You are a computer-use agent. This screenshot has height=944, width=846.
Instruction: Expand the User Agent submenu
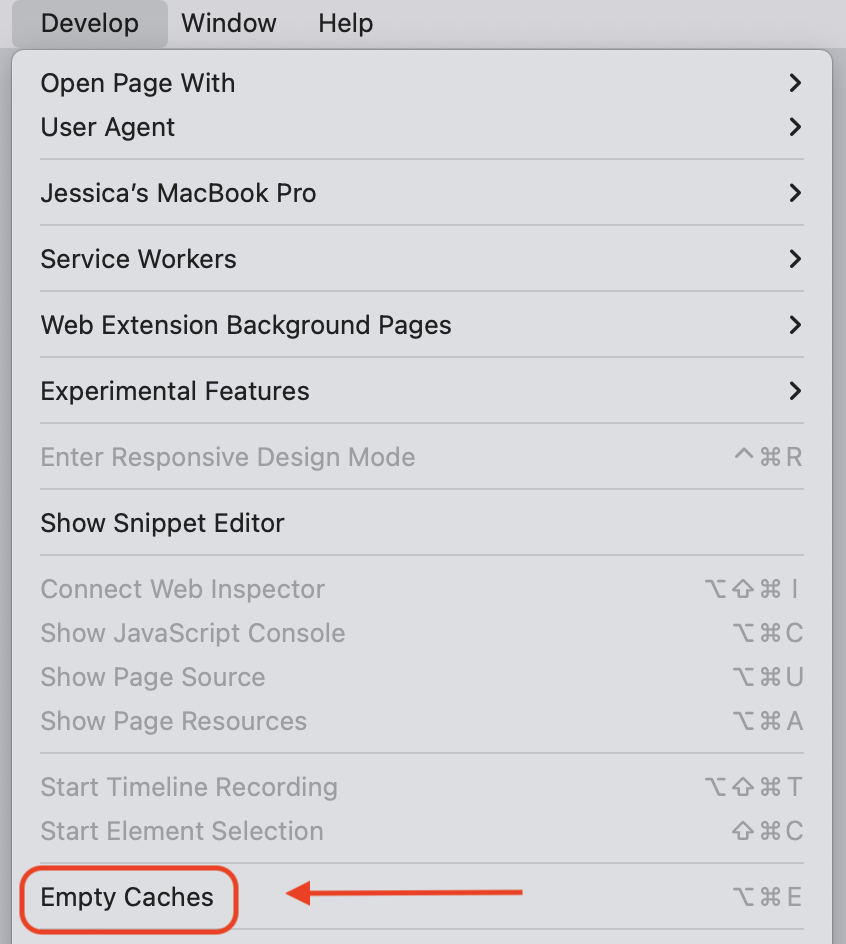coord(107,127)
